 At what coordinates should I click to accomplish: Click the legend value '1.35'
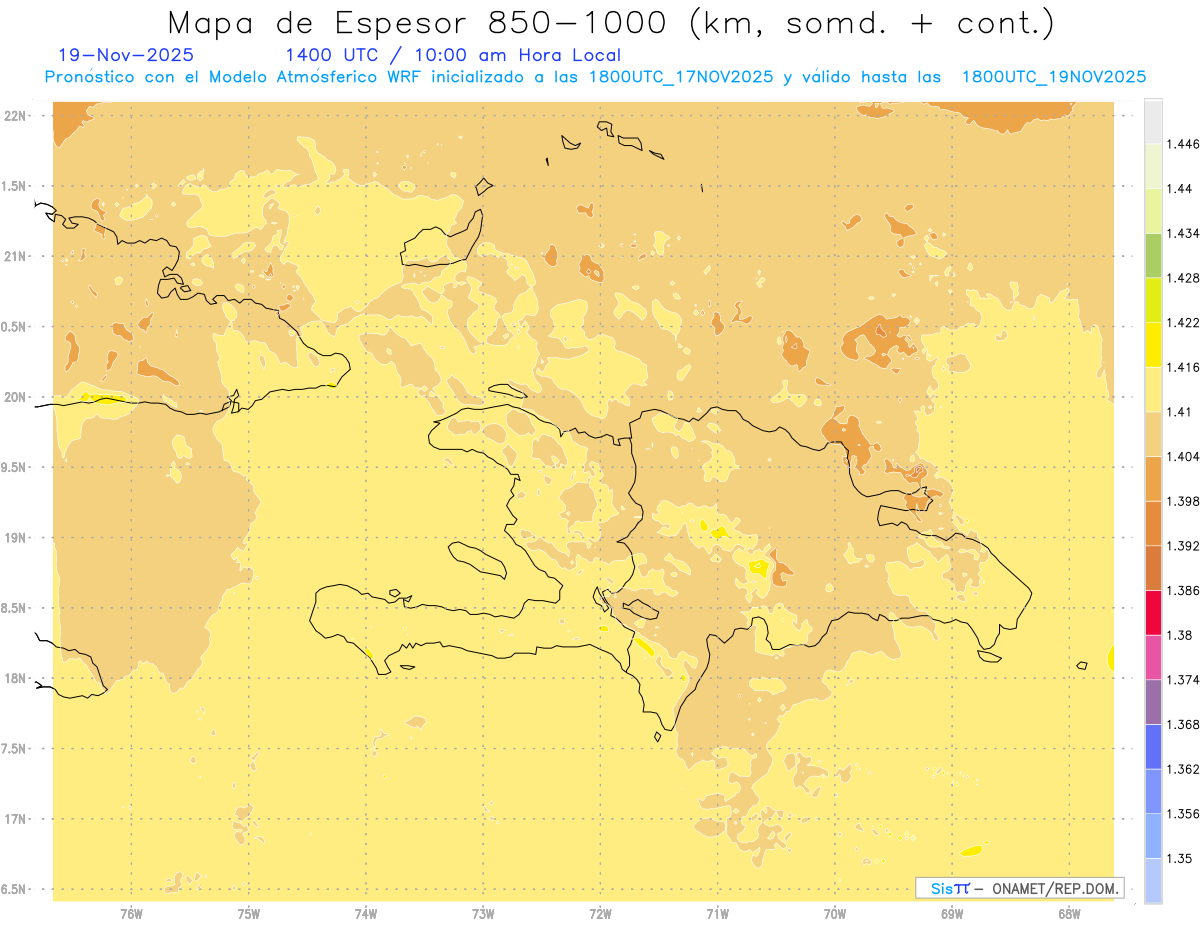1180,858
